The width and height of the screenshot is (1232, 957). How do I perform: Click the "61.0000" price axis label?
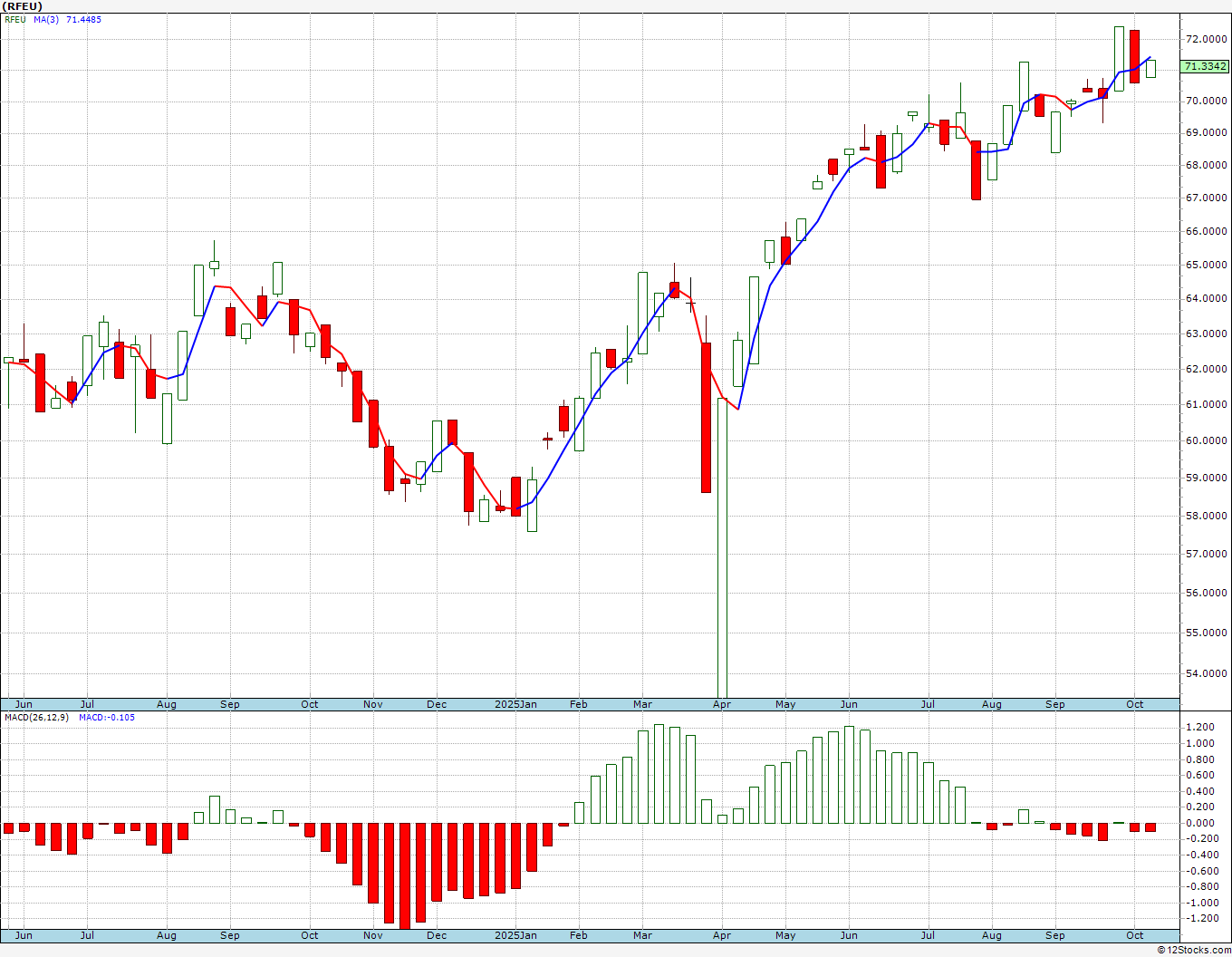(x=1206, y=404)
